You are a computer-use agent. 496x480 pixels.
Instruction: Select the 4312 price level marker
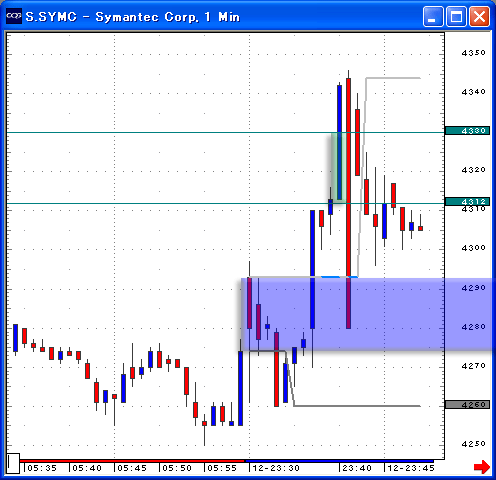pos(467,201)
